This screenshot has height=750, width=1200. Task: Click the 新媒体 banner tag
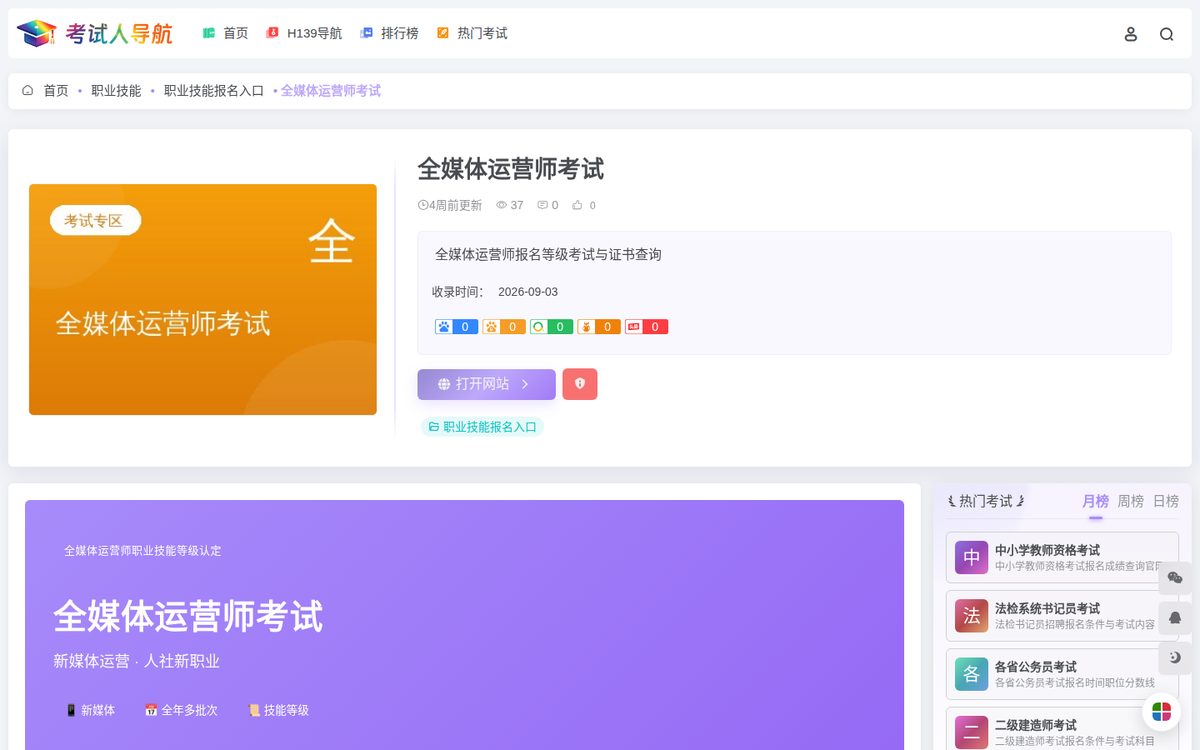click(90, 710)
